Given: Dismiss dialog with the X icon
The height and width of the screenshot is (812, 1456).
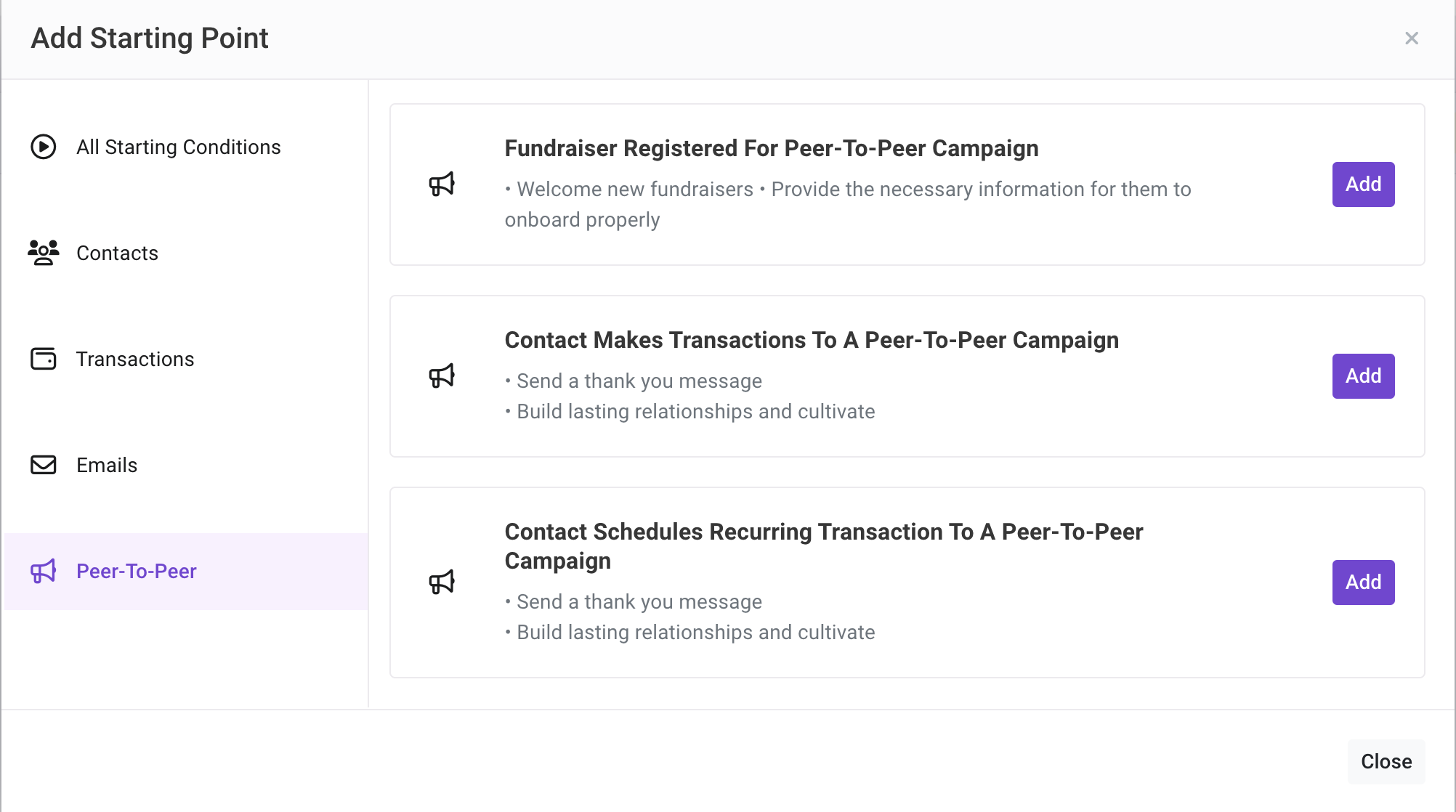Looking at the screenshot, I should point(1412,38).
